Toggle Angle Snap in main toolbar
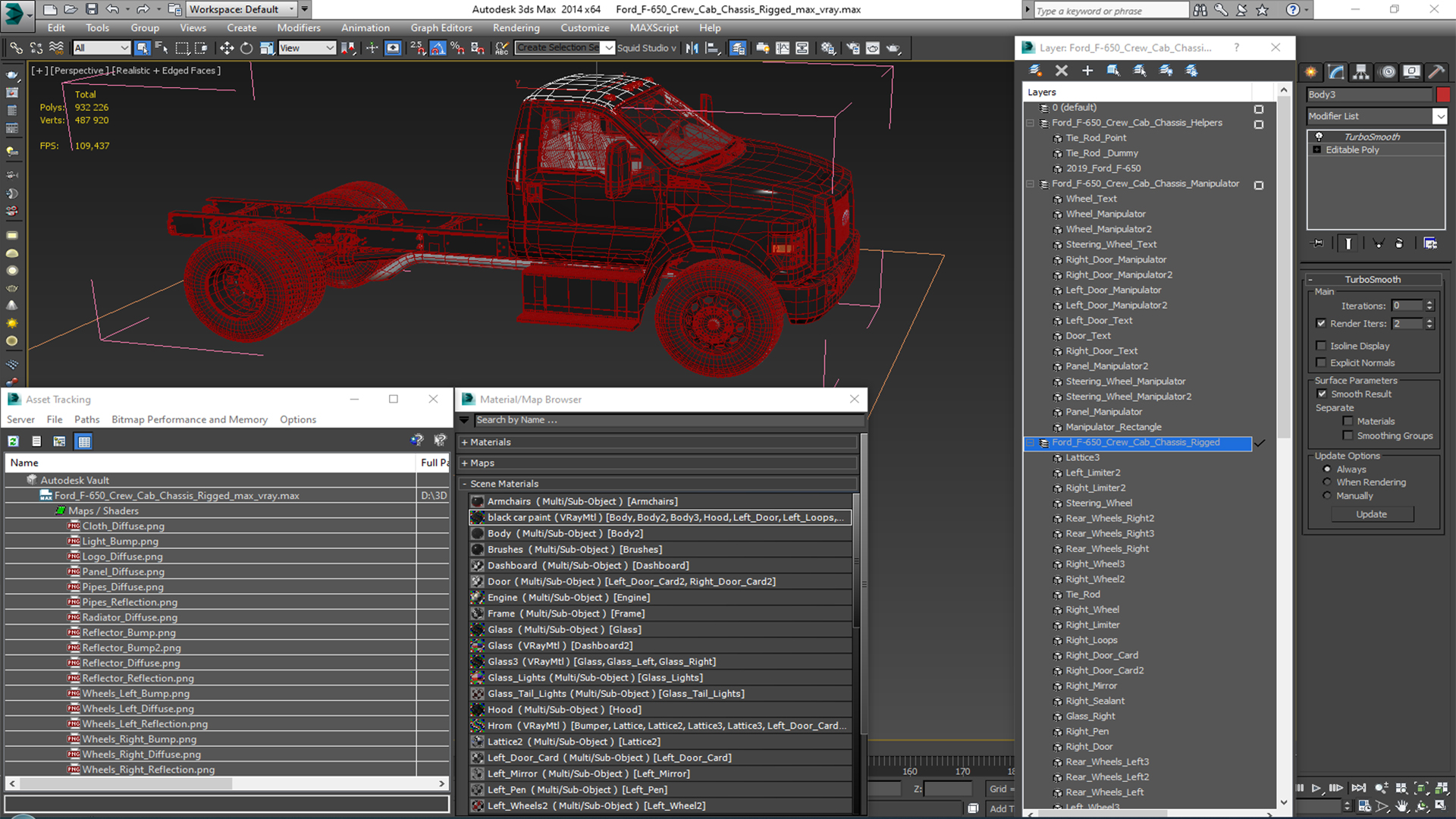Viewport: 1456px width, 819px height. pyautogui.click(x=438, y=48)
